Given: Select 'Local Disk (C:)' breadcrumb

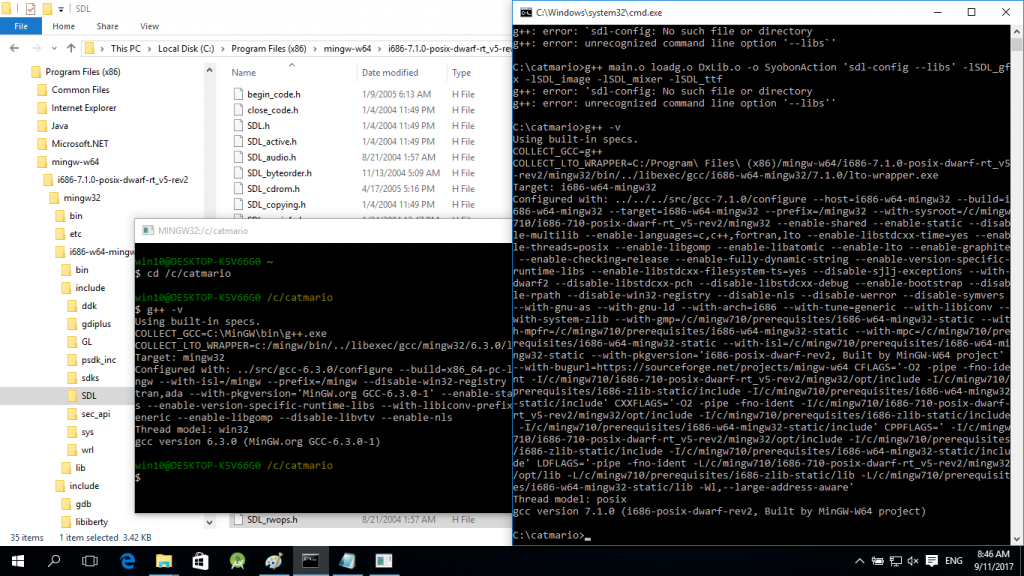Looking at the screenshot, I should tap(185, 48).
